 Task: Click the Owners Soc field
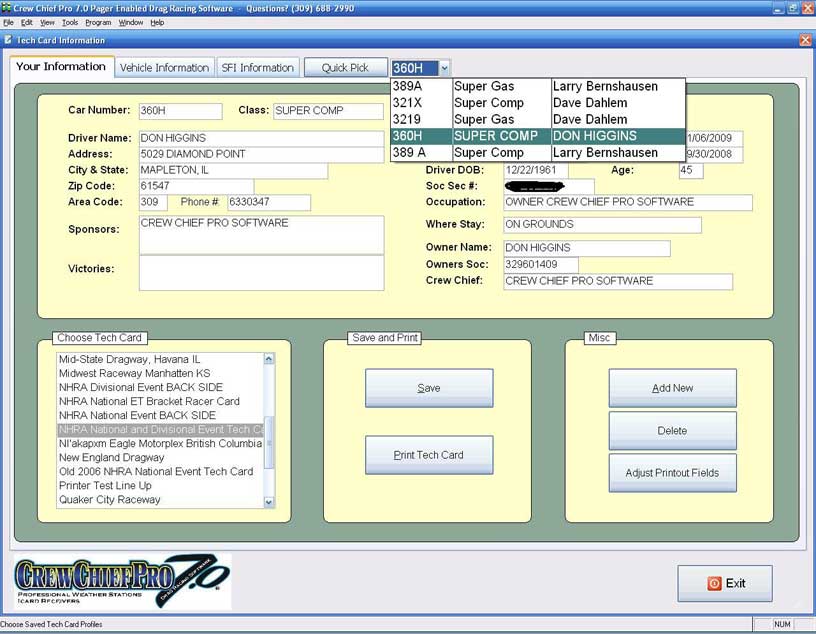click(x=541, y=264)
